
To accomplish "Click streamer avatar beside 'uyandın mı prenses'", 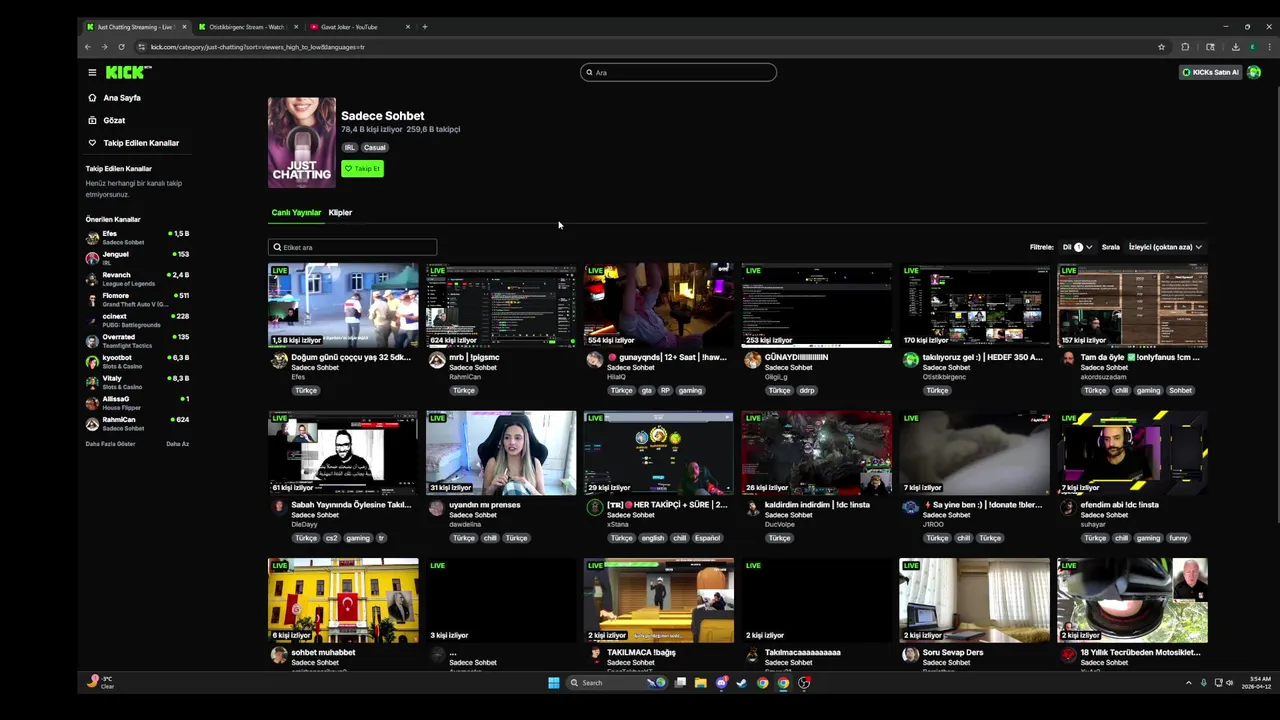I will pyautogui.click(x=437, y=508).
